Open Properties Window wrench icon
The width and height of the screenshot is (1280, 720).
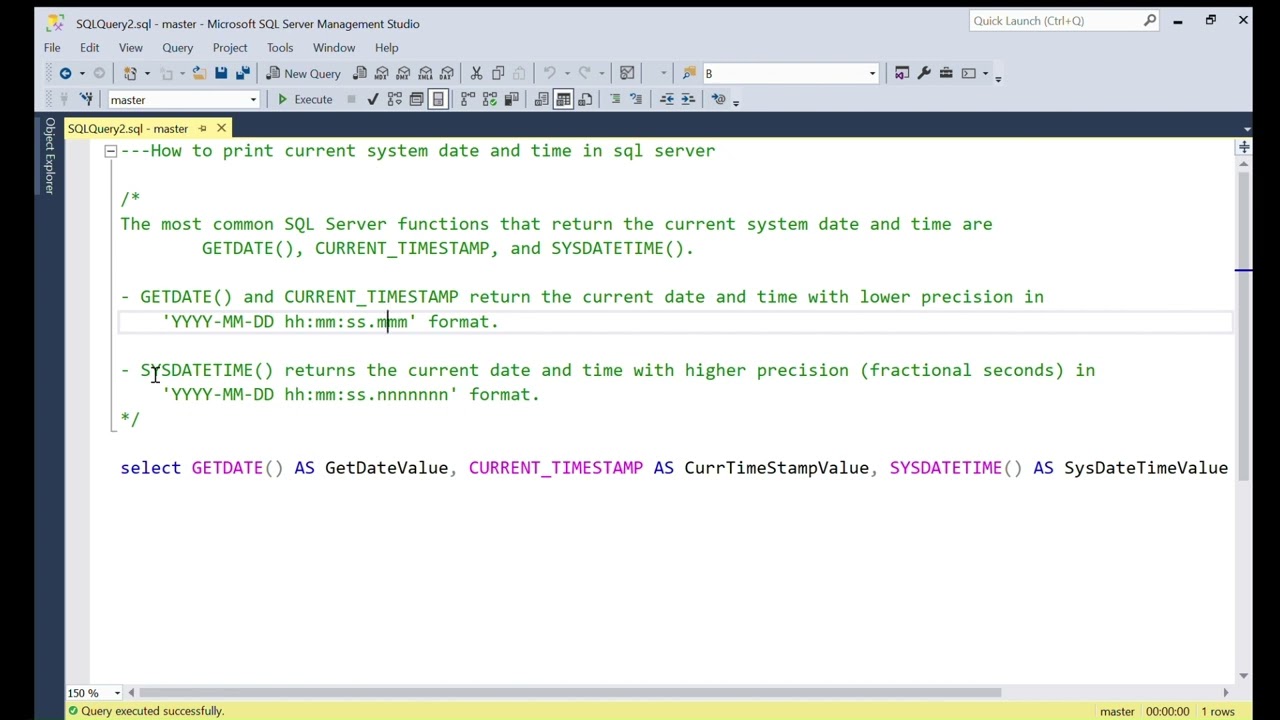click(x=924, y=73)
